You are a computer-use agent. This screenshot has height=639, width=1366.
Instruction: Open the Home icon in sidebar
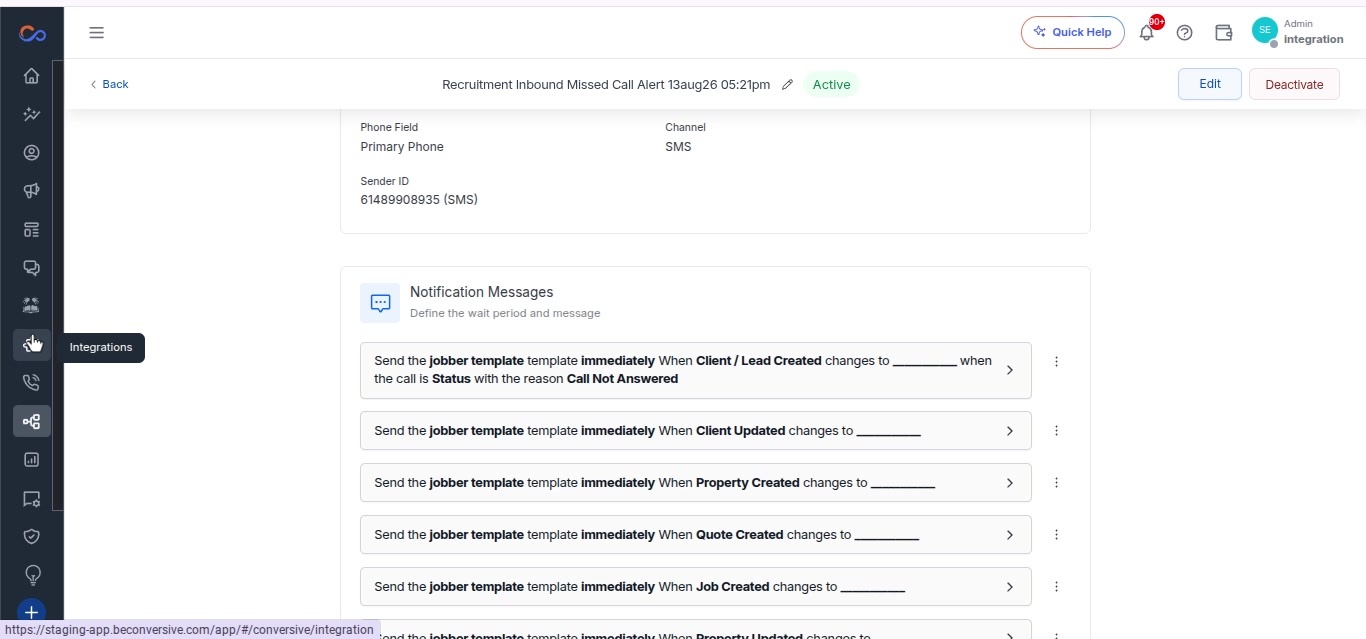[x=31, y=76]
